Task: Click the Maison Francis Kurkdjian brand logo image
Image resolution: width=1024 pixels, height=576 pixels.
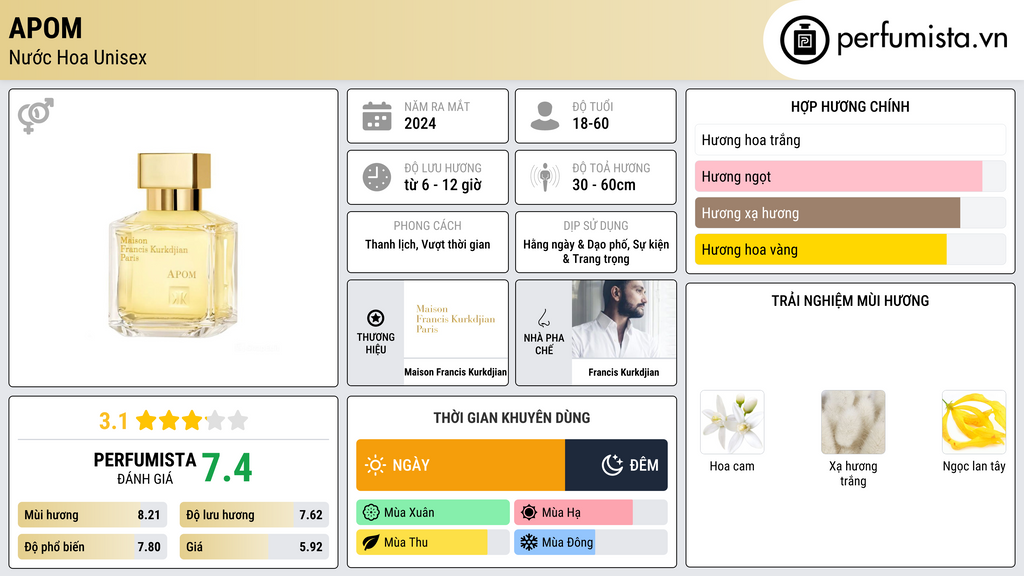Action: point(456,319)
